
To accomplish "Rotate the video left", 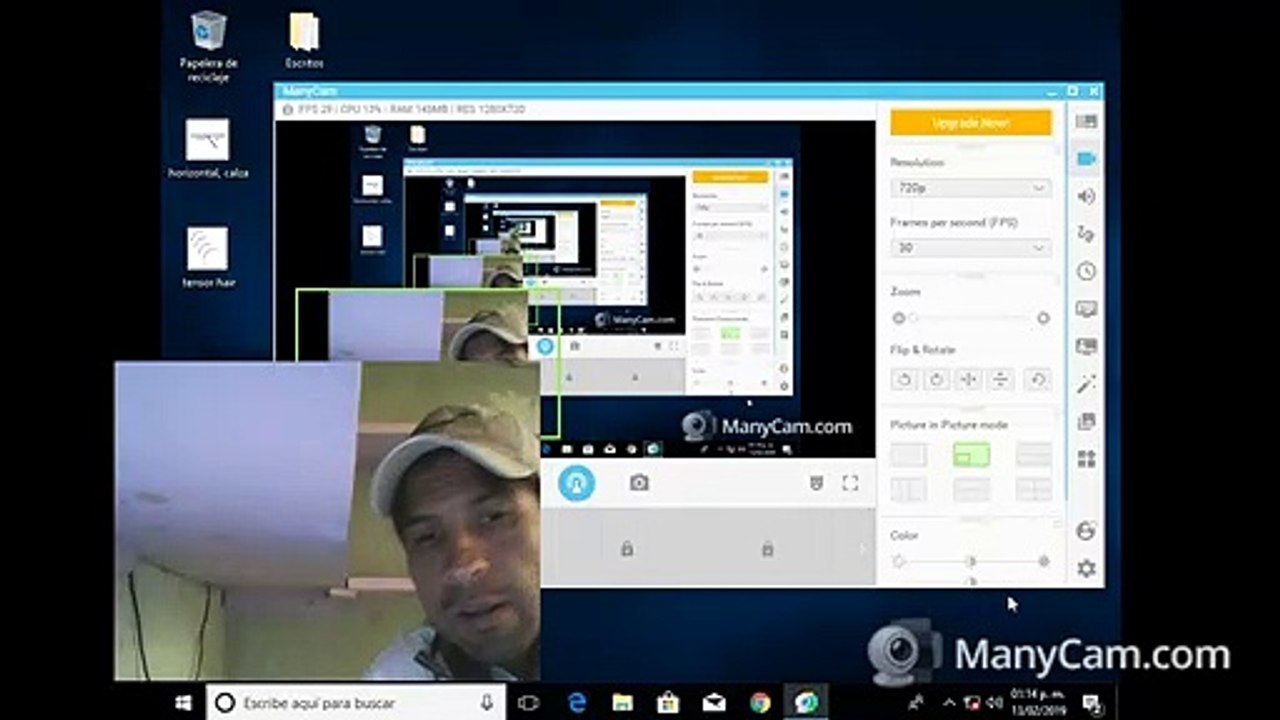I will click(x=904, y=379).
